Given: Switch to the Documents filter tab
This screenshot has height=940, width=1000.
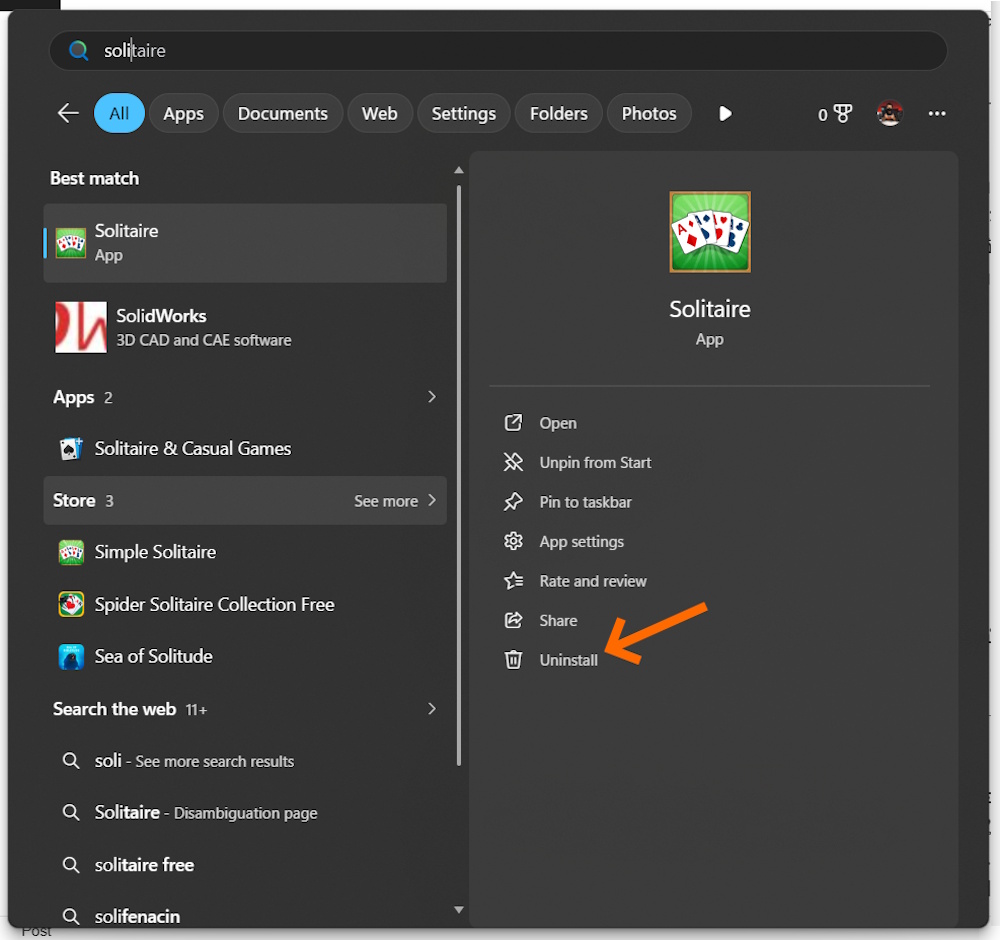Looking at the screenshot, I should [283, 114].
